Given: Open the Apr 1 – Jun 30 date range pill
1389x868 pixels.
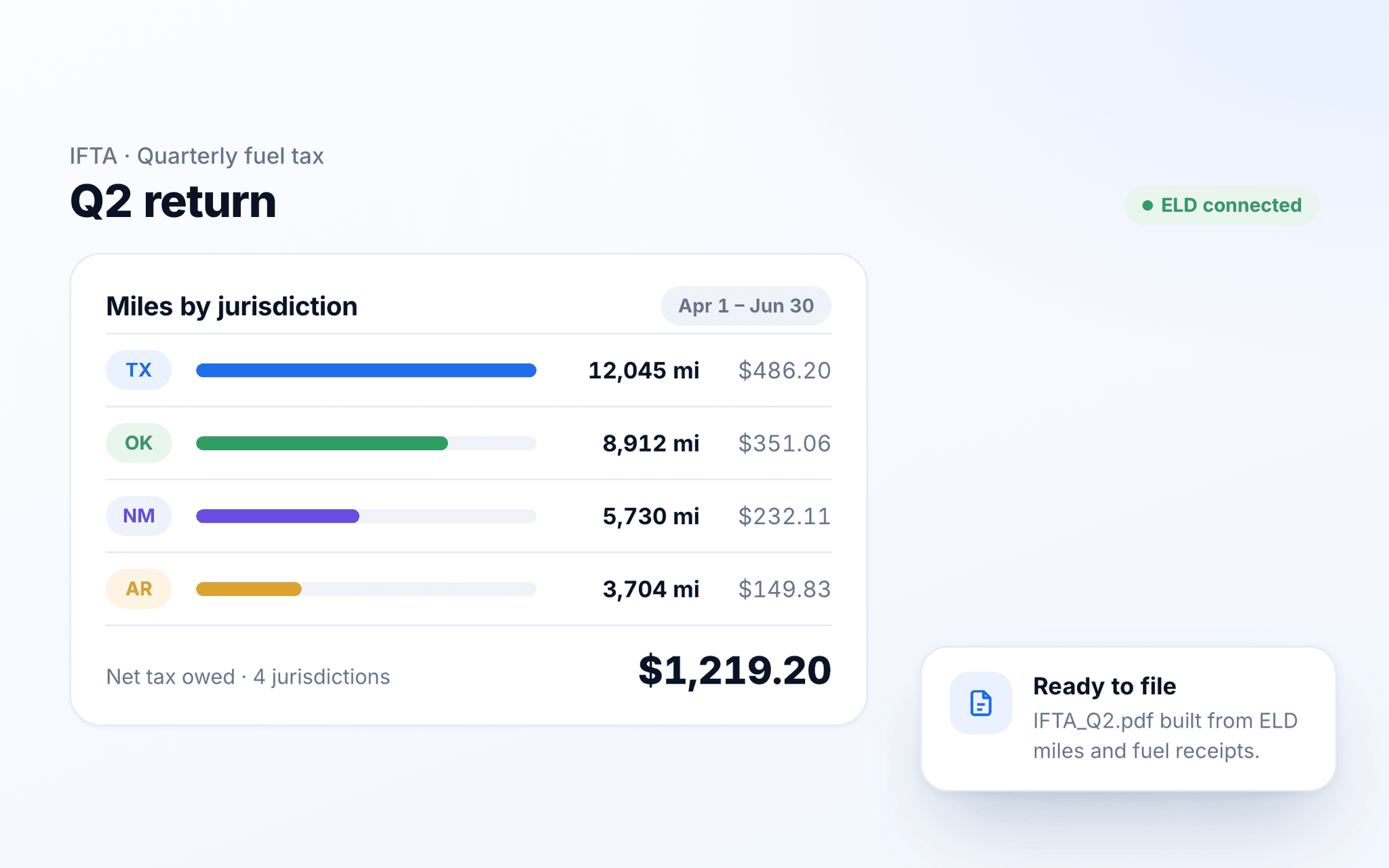Looking at the screenshot, I should pyautogui.click(x=746, y=306).
